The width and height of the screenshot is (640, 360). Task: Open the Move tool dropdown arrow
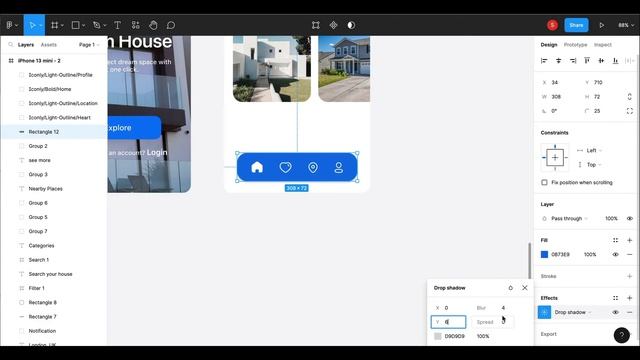[x=40, y=25]
